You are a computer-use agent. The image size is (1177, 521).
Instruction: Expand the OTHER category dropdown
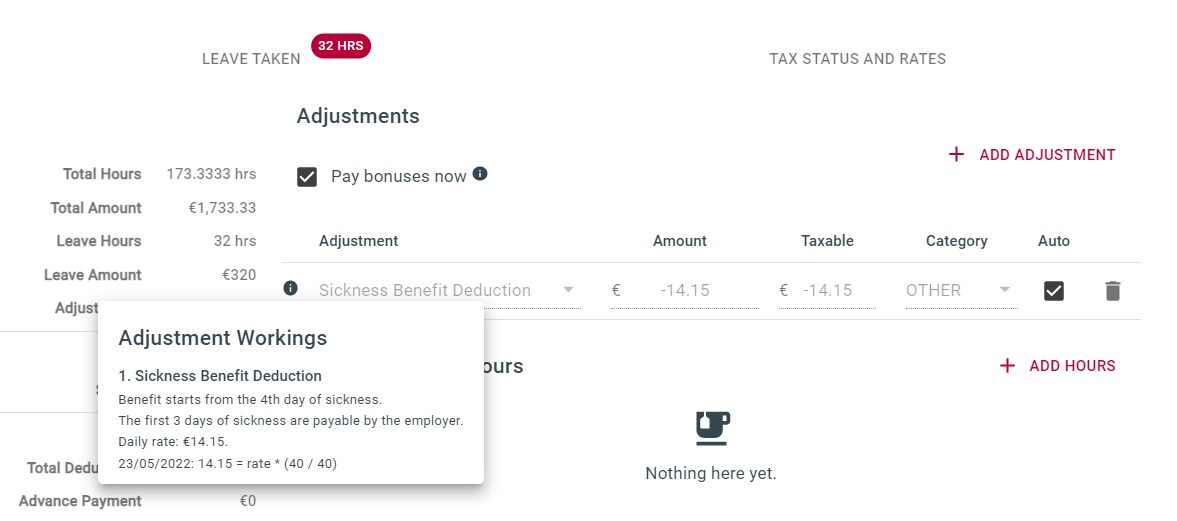coord(962,291)
